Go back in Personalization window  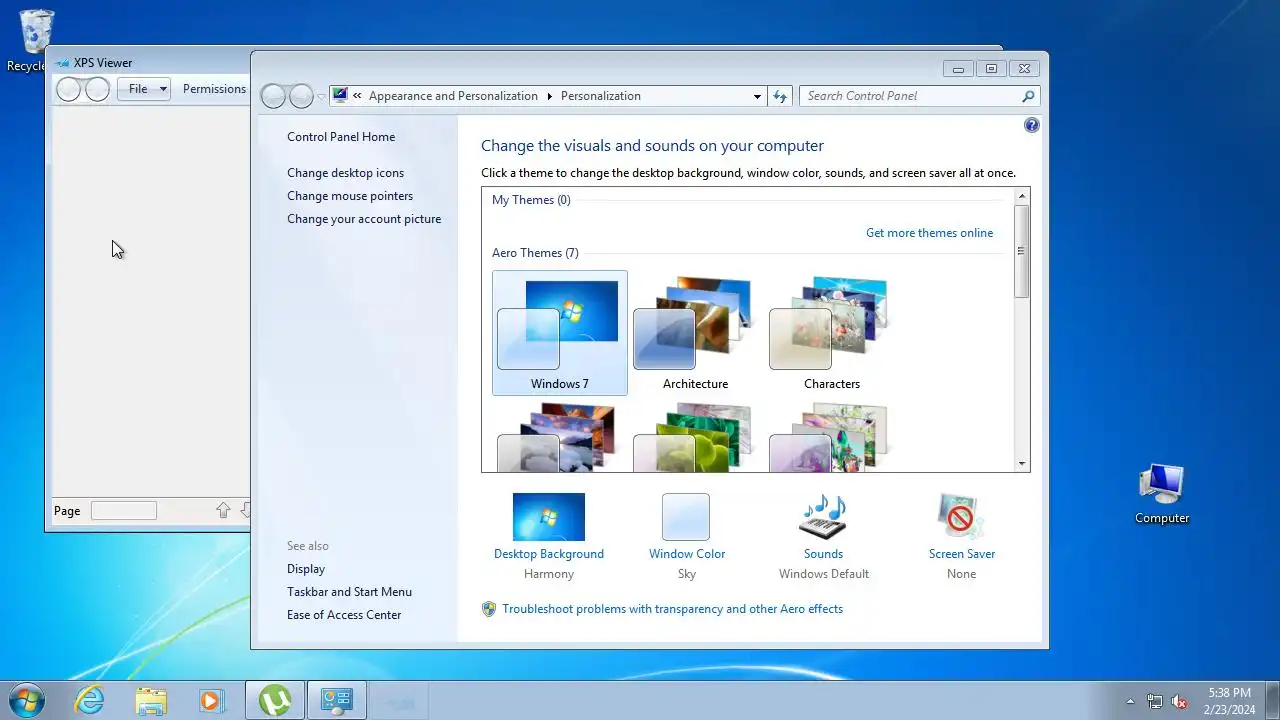click(274, 96)
